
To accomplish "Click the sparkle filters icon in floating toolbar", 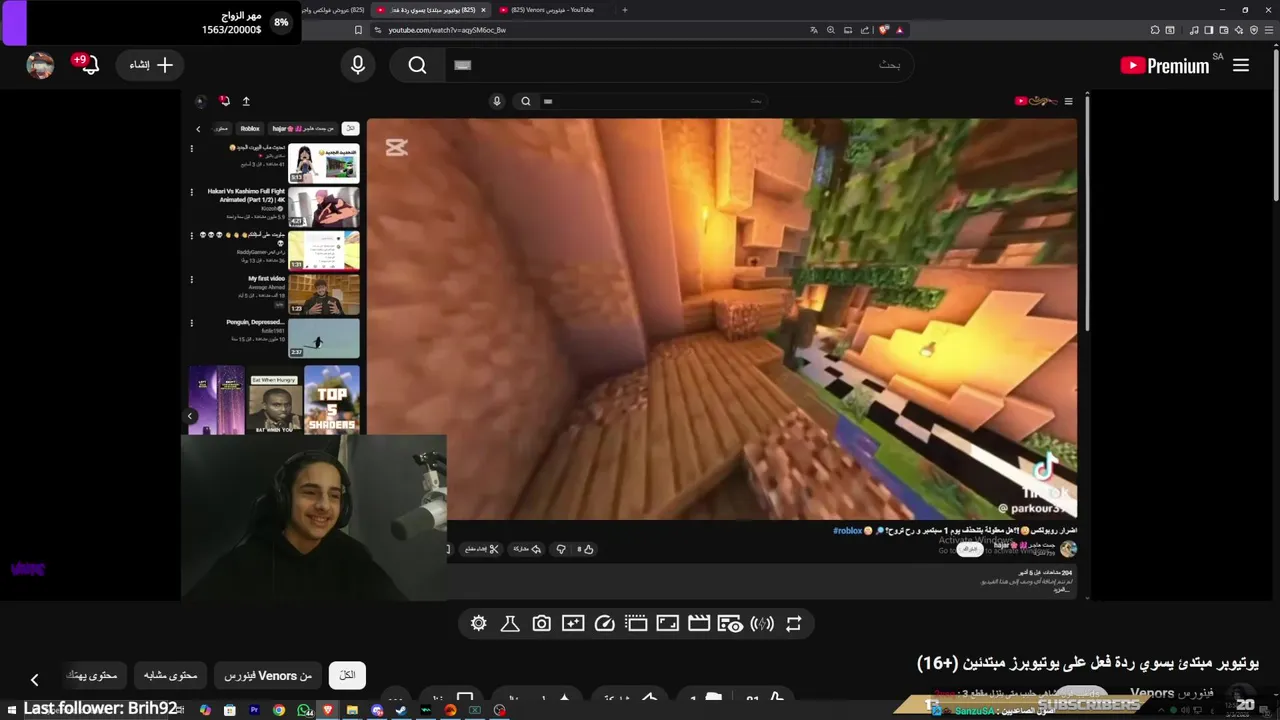I will 573,623.
